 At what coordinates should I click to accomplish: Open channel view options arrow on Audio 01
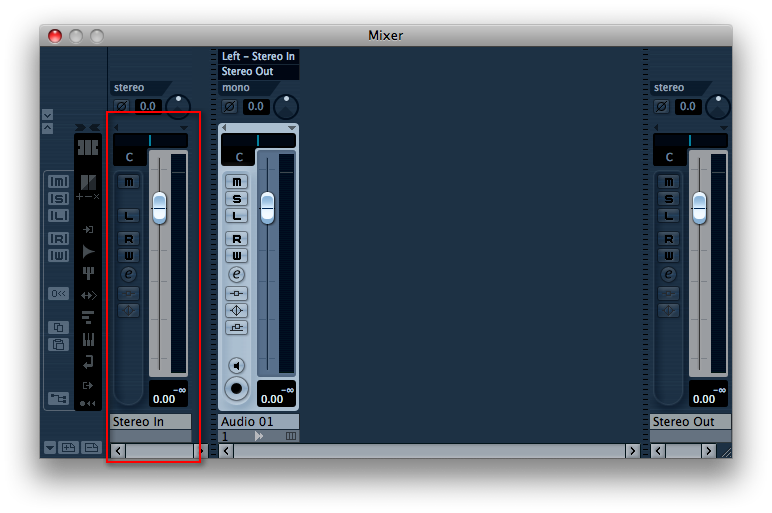pos(292,128)
